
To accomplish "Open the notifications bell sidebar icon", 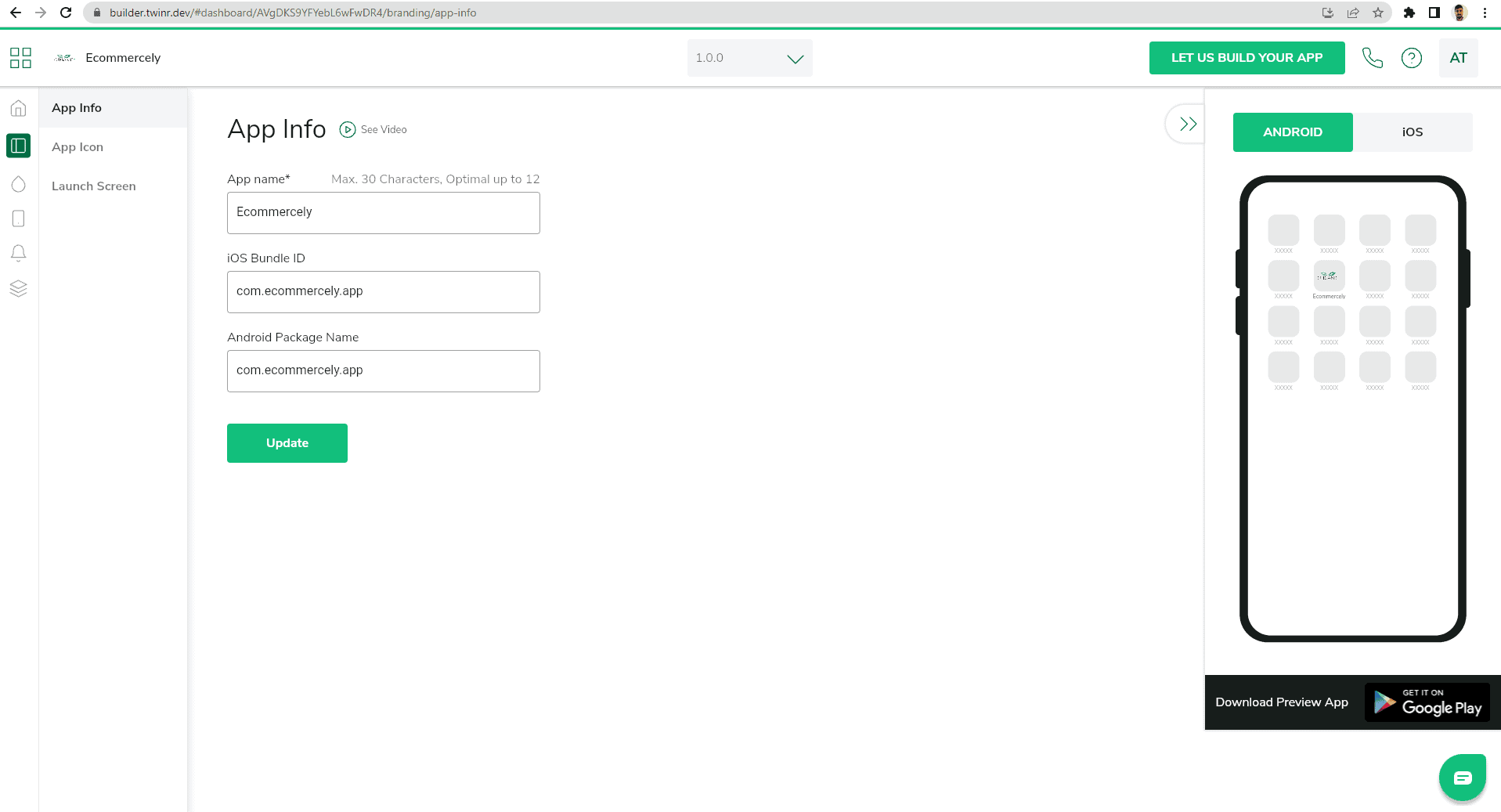I will 19,253.
